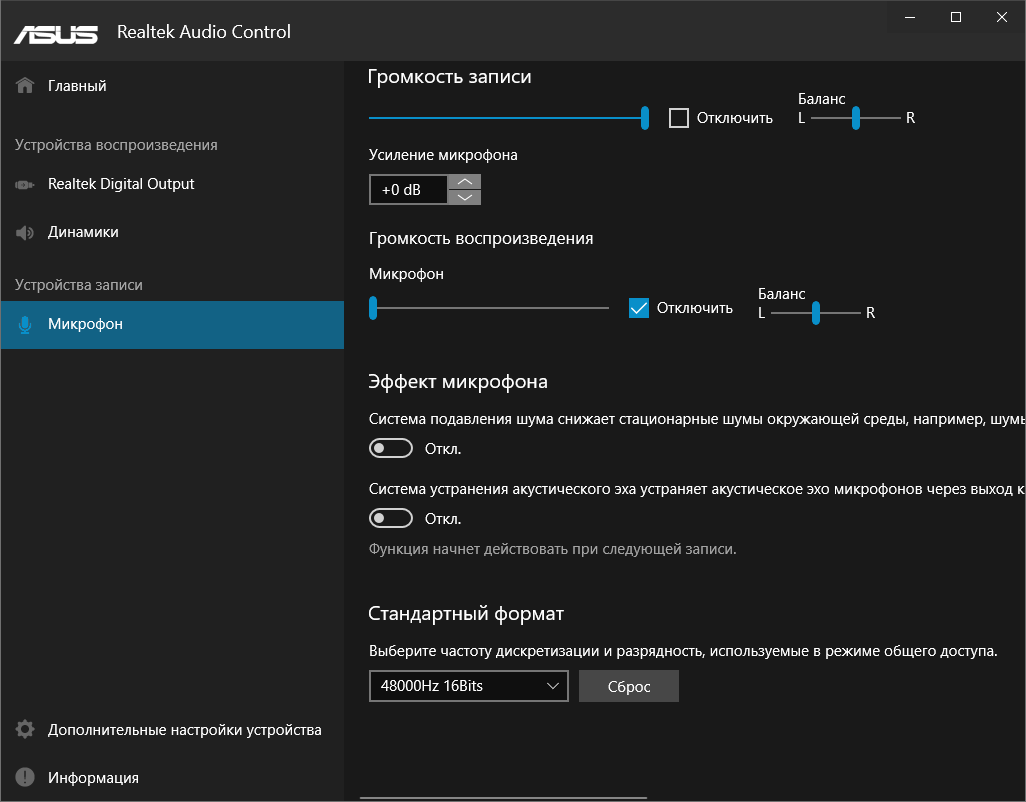
Task: Click the Realtek Digital Output device icon
Action: point(26,184)
